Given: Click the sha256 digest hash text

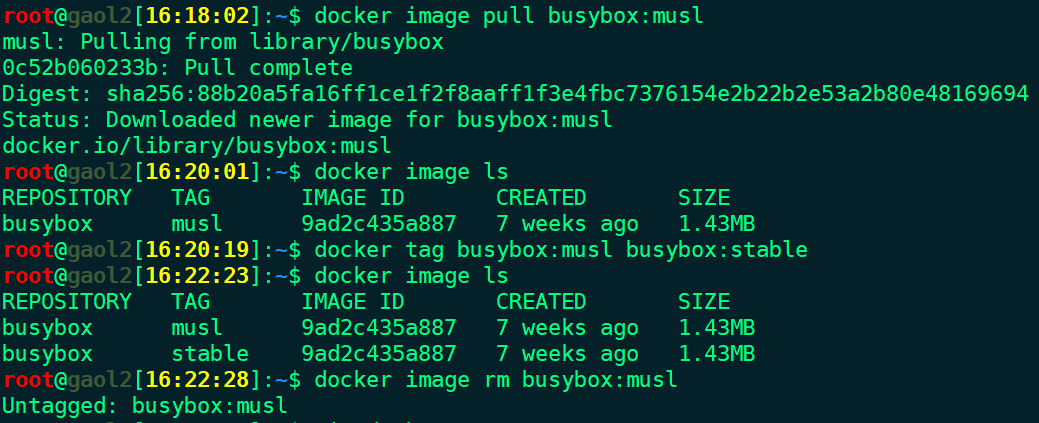Looking at the screenshot, I should tap(568, 94).
